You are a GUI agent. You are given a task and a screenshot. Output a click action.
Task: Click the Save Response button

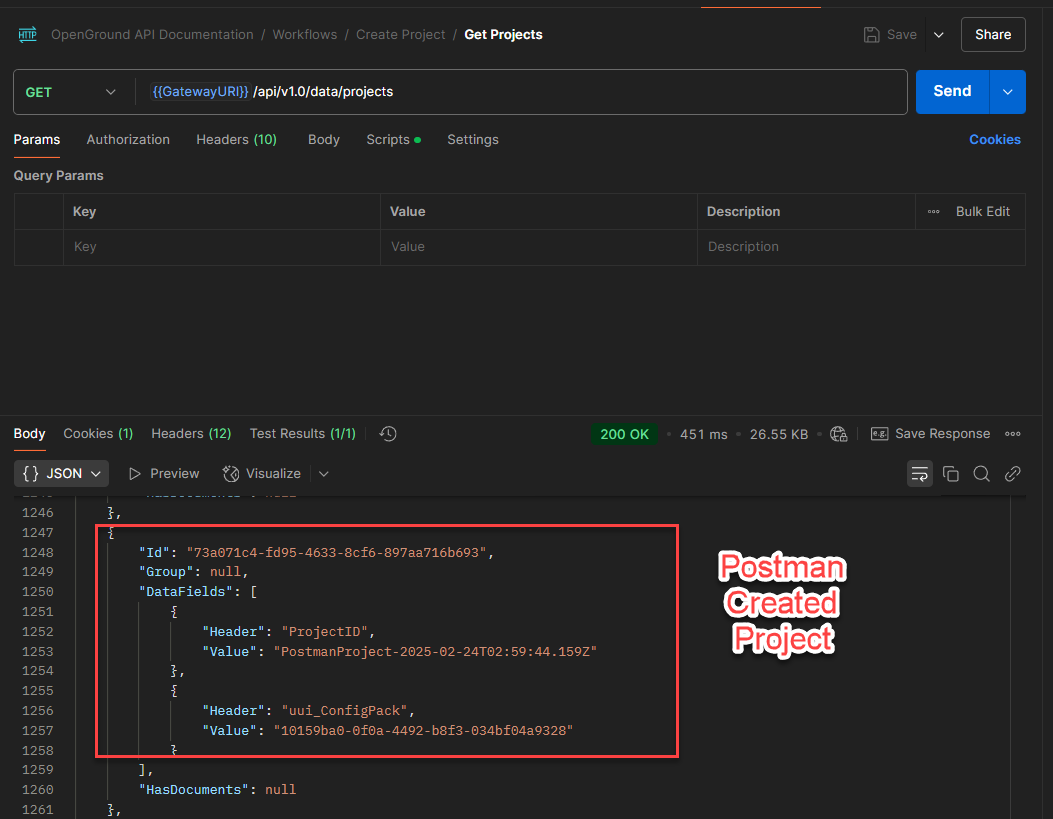[x=930, y=434]
